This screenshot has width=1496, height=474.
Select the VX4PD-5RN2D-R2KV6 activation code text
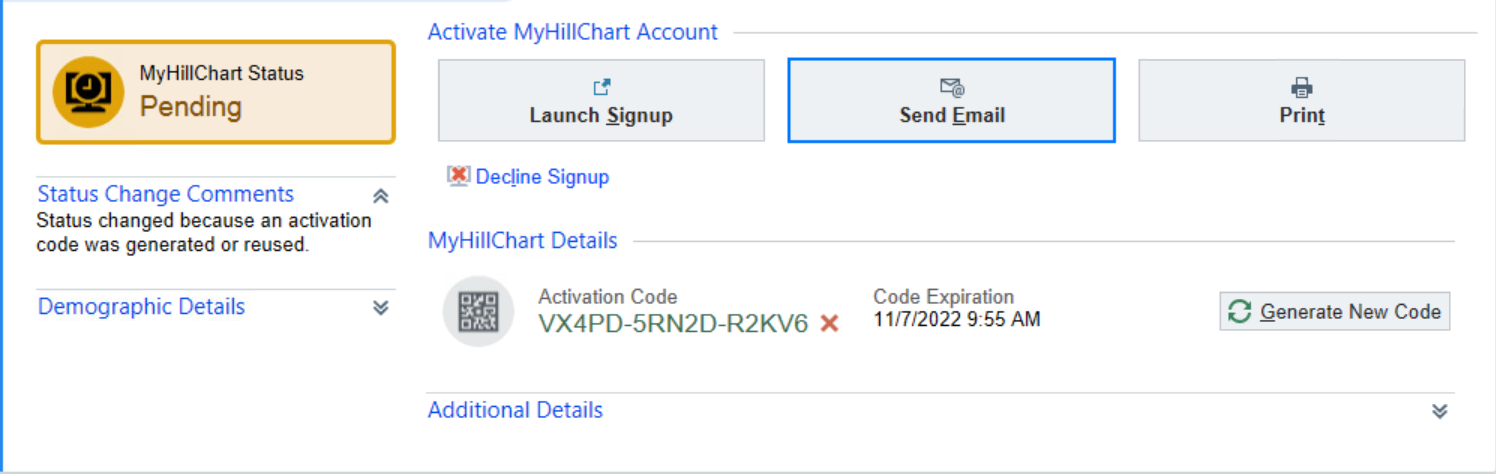point(673,323)
